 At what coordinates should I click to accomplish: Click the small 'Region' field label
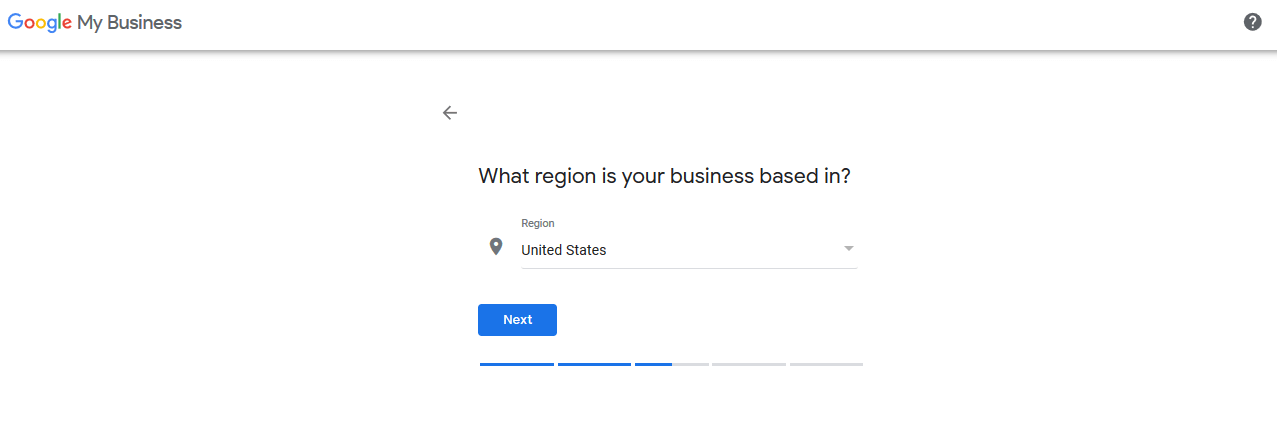(x=538, y=224)
